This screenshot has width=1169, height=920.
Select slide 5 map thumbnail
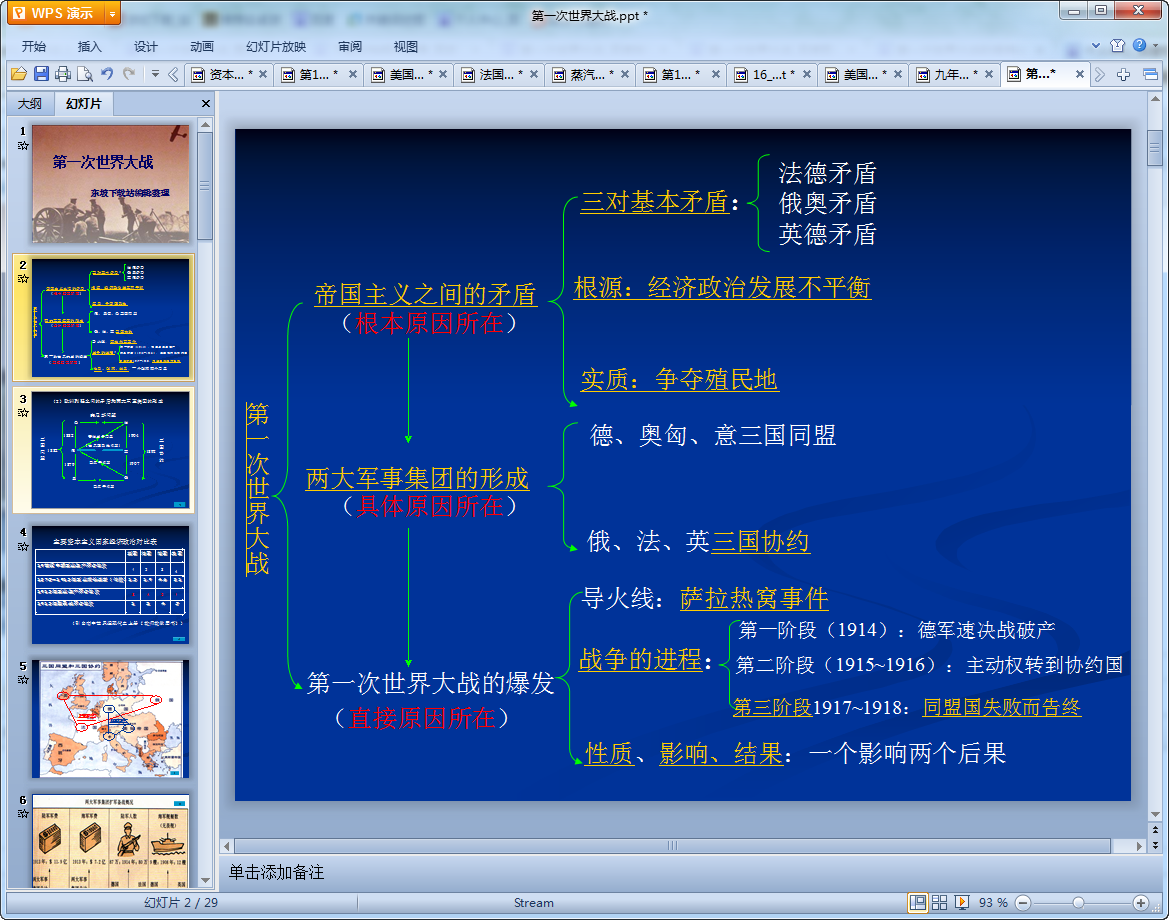pos(110,719)
